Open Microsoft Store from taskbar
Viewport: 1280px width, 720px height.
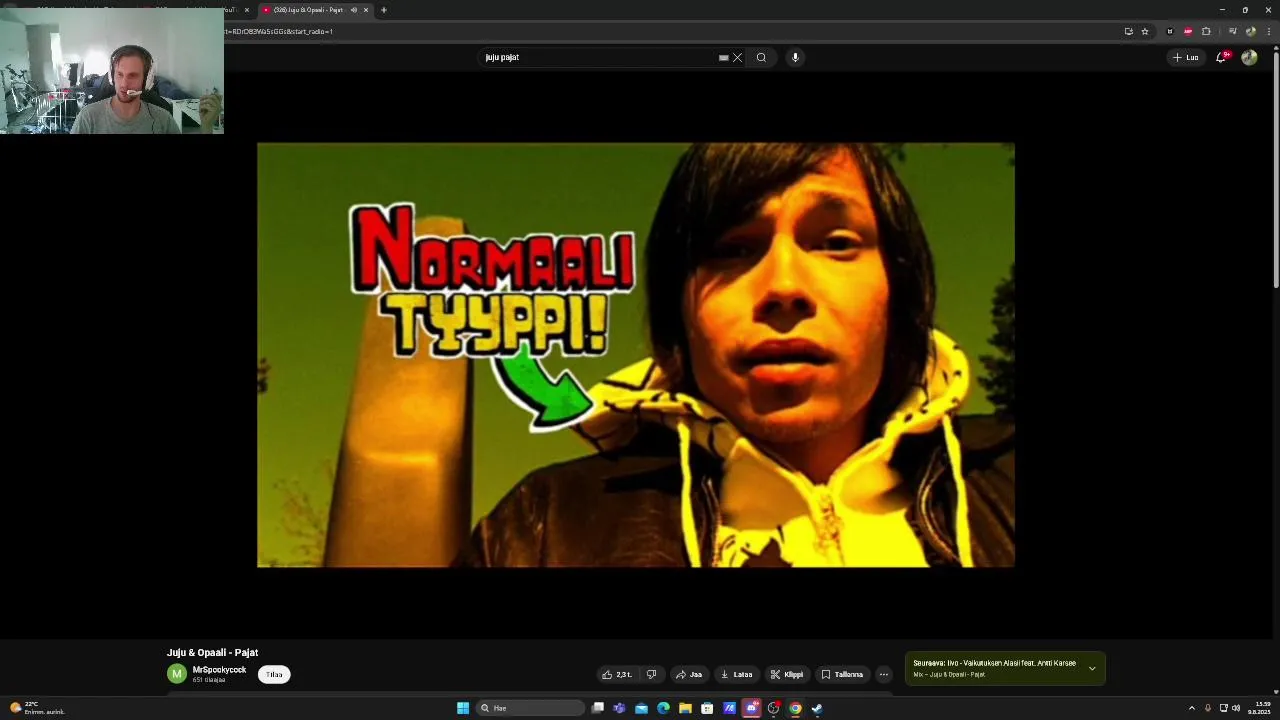click(x=707, y=708)
